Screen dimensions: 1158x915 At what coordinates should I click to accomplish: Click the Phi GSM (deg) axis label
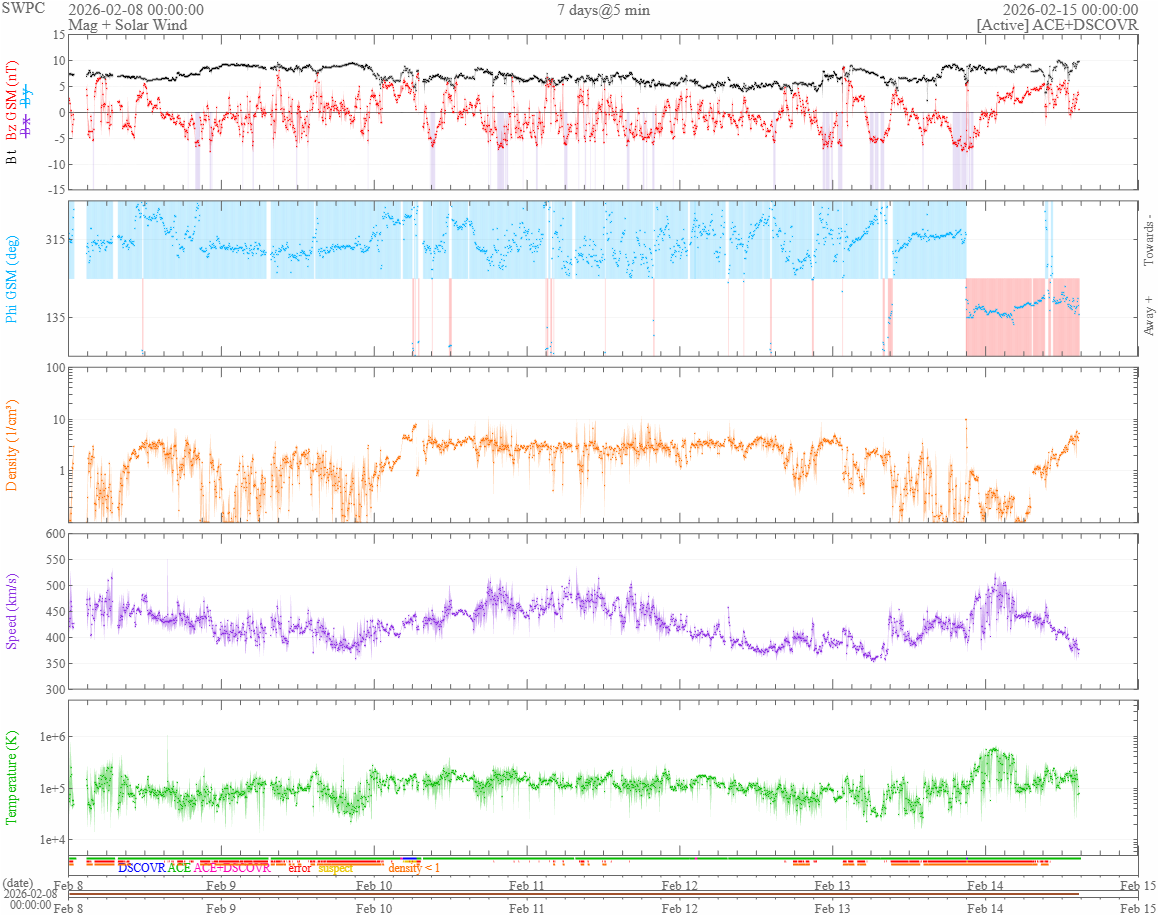(11, 279)
